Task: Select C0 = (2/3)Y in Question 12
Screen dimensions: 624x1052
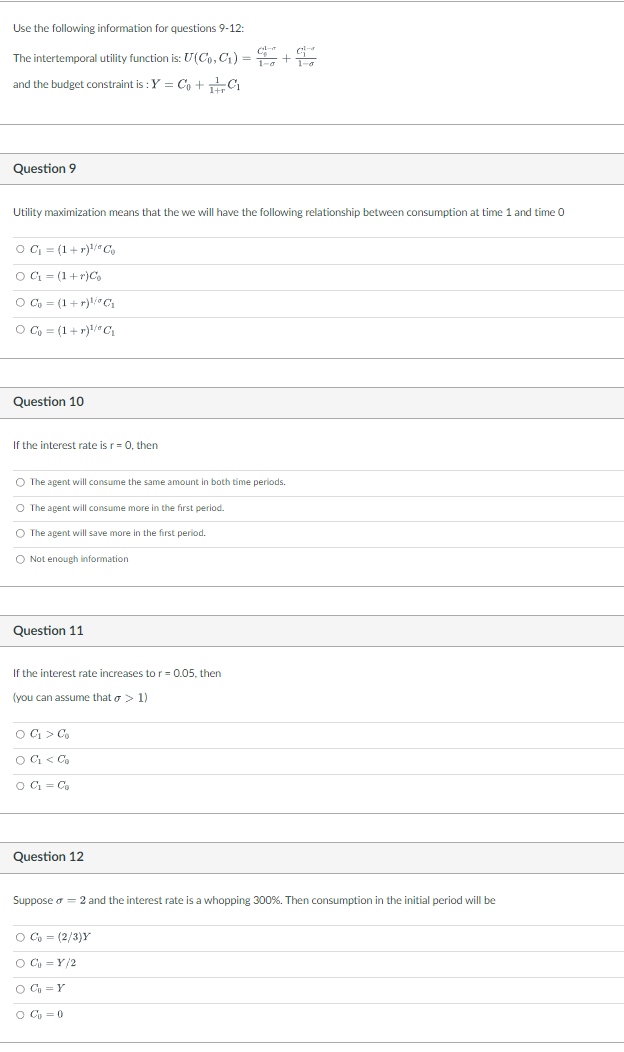Action: point(19,937)
